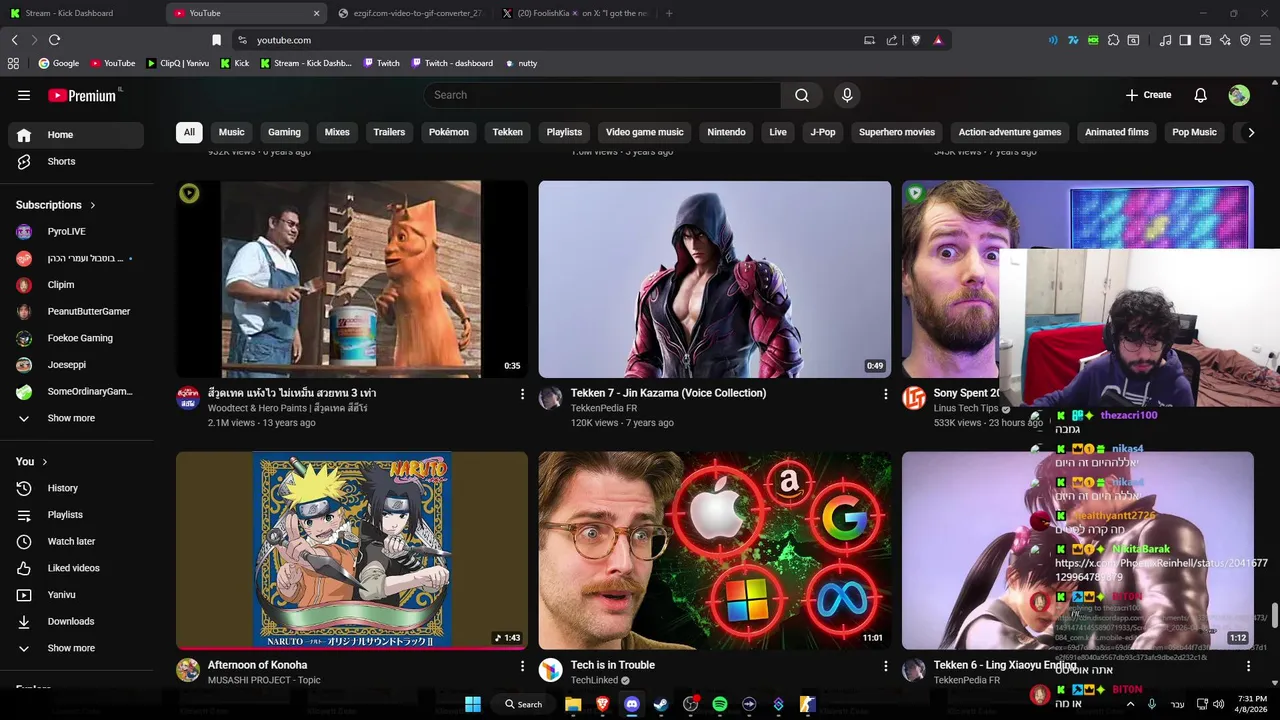The width and height of the screenshot is (1280, 720).
Task: Open Brave VPN shield icon
Action: [x=1245, y=40]
